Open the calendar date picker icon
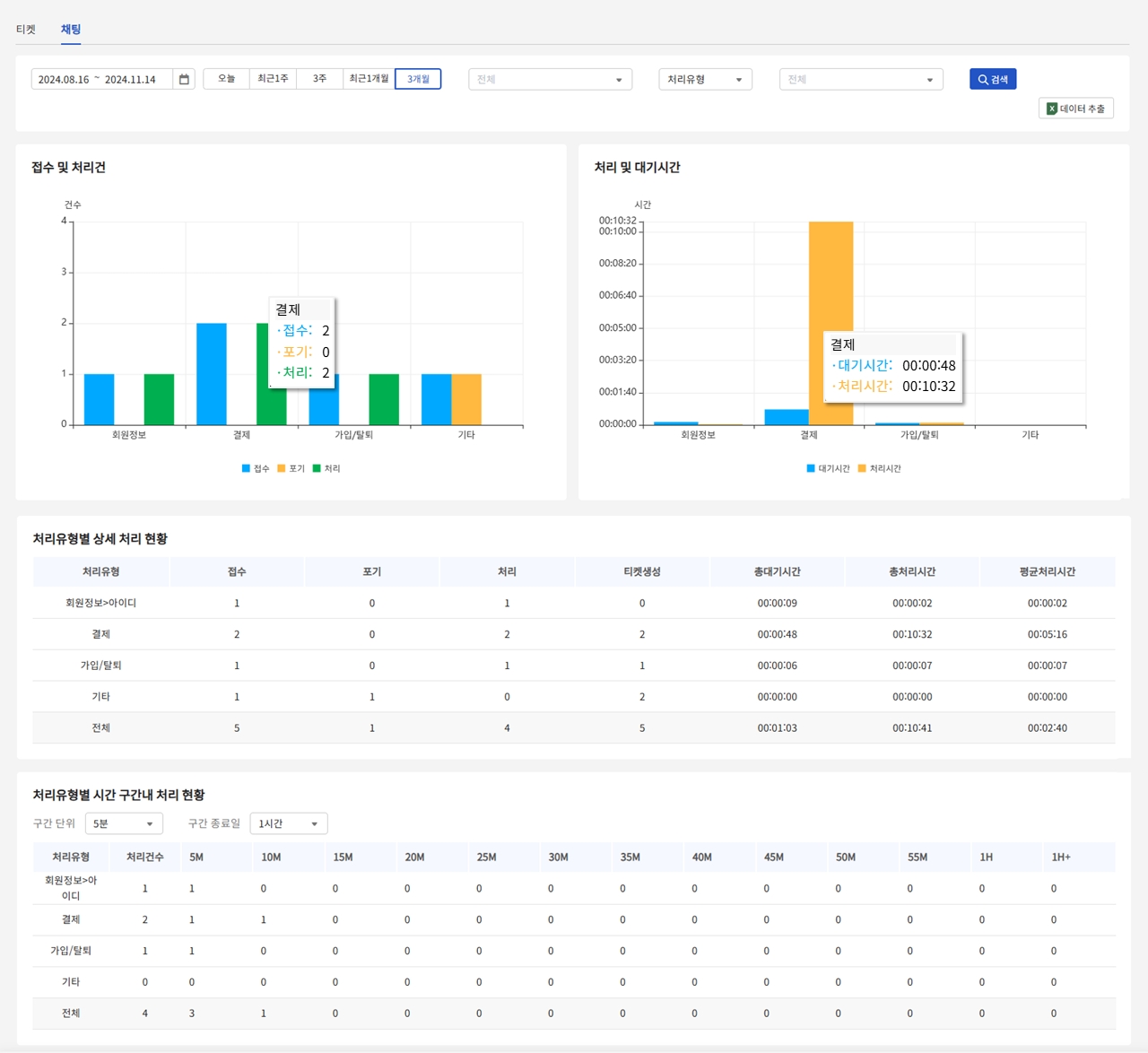This screenshot has height=1053, width=1148. point(184,80)
